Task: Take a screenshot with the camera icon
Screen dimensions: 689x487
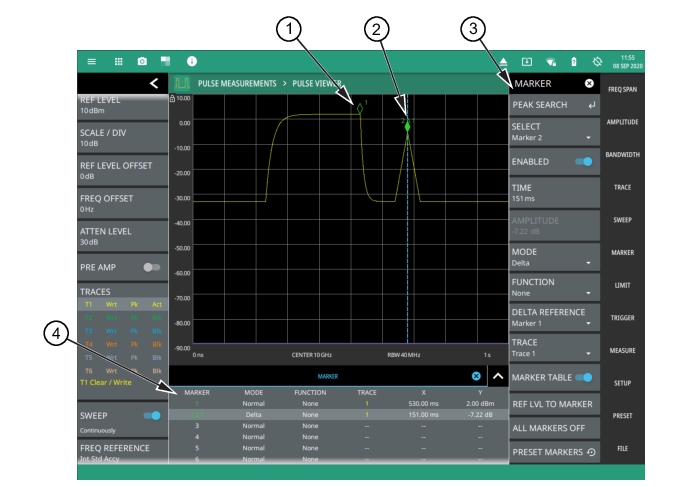Action: (142, 61)
